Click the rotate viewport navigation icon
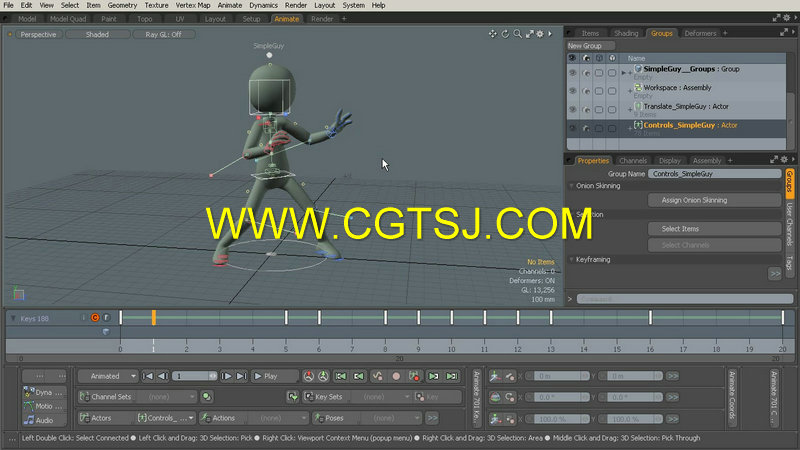This screenshot has width=800, height=450. [505, 34]
